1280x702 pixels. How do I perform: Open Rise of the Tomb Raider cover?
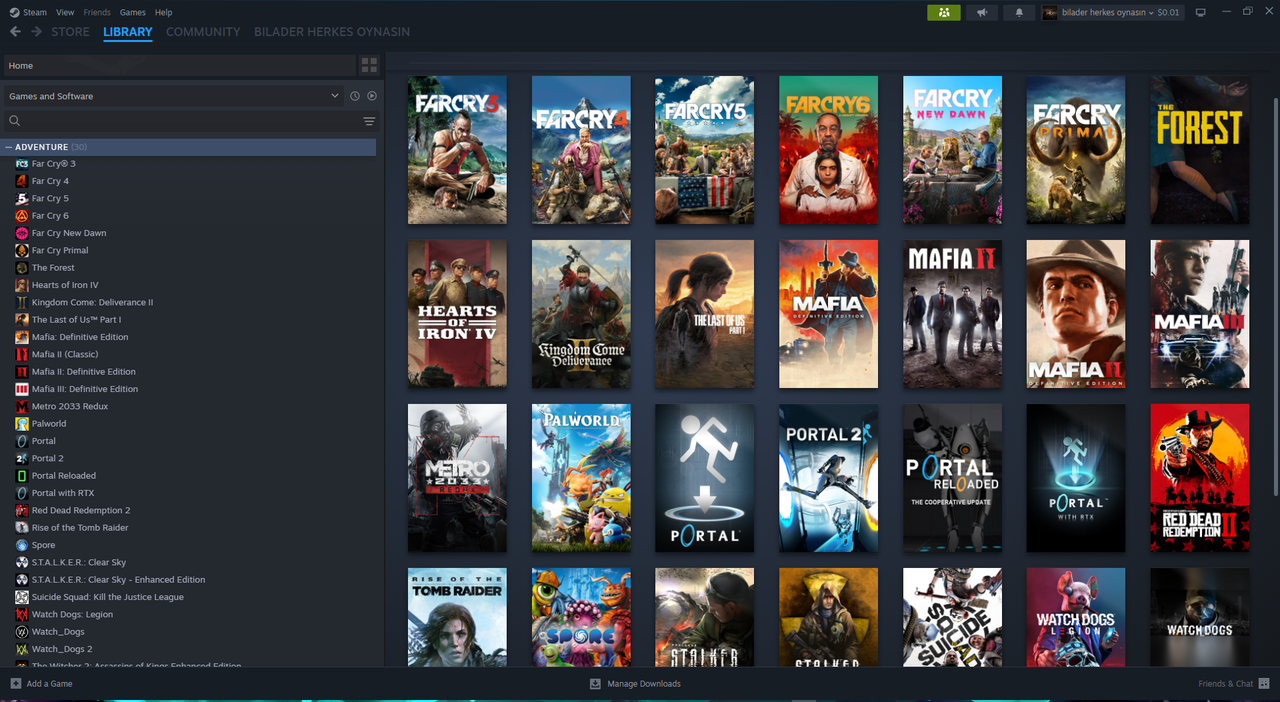pyautogui.click(x=457, y=617)
